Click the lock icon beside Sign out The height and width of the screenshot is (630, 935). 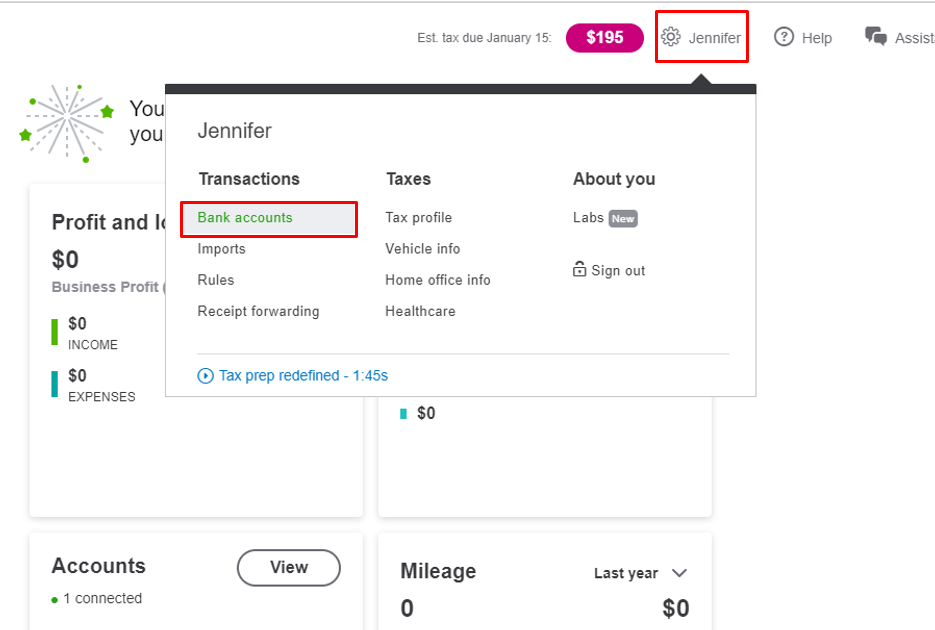tap(579, 269)
